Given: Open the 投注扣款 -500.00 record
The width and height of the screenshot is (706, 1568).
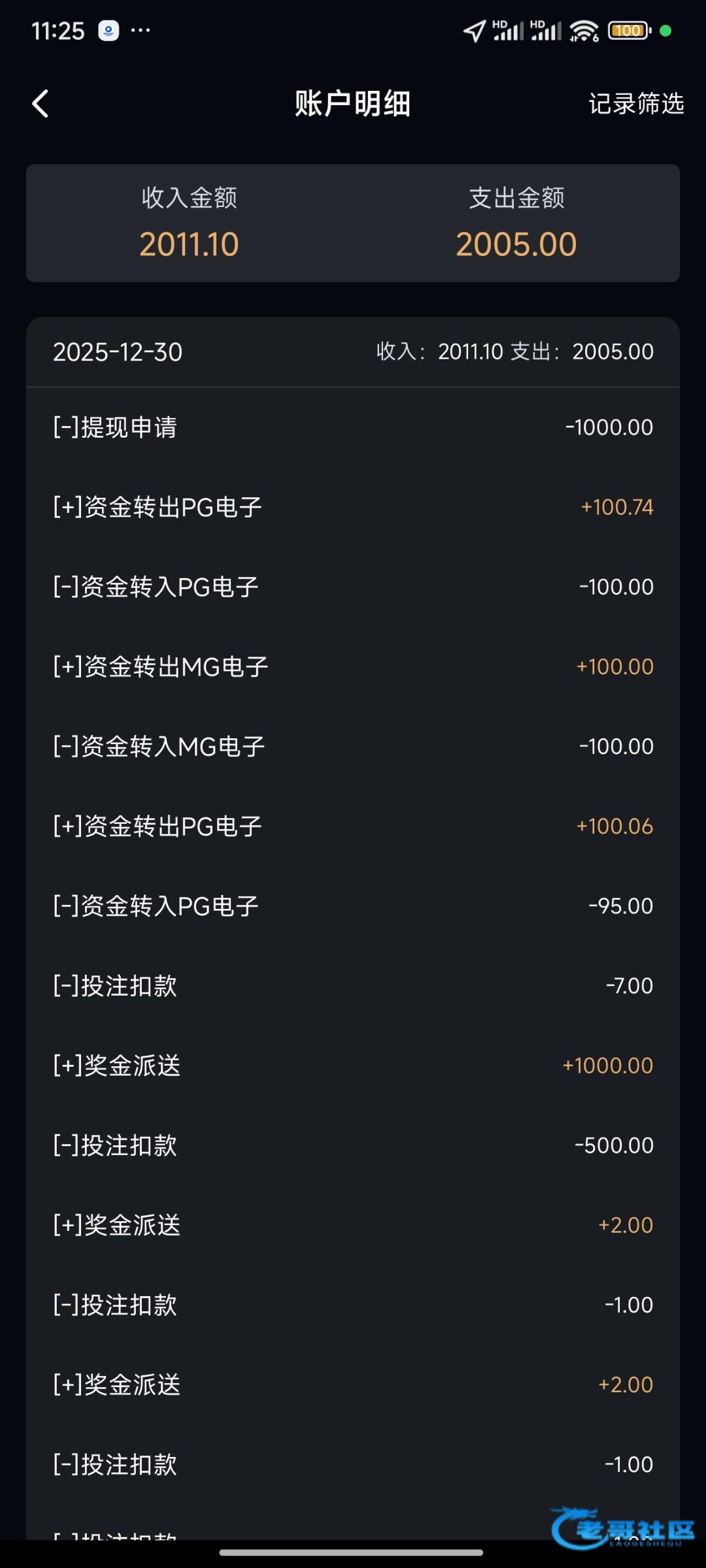Looking at the screenshot, I should tap(353, 1145).
